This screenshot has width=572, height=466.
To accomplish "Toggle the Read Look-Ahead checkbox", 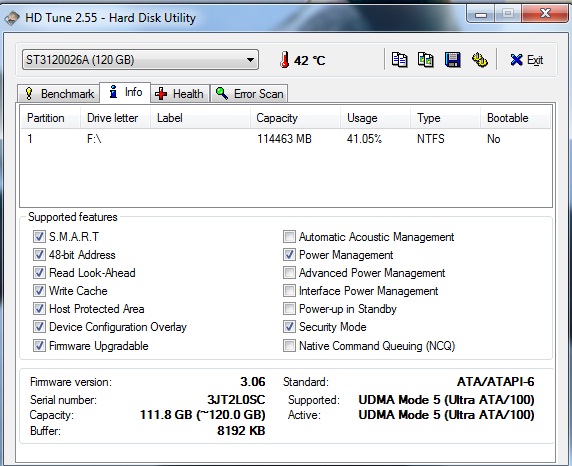I will click(x=39, y=273).
